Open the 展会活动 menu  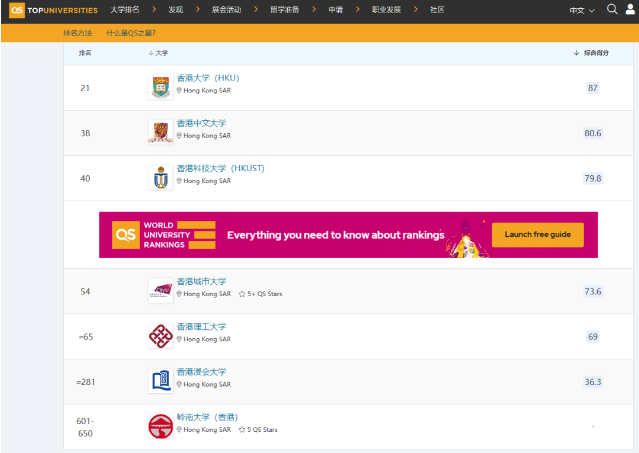coord(227,9)
